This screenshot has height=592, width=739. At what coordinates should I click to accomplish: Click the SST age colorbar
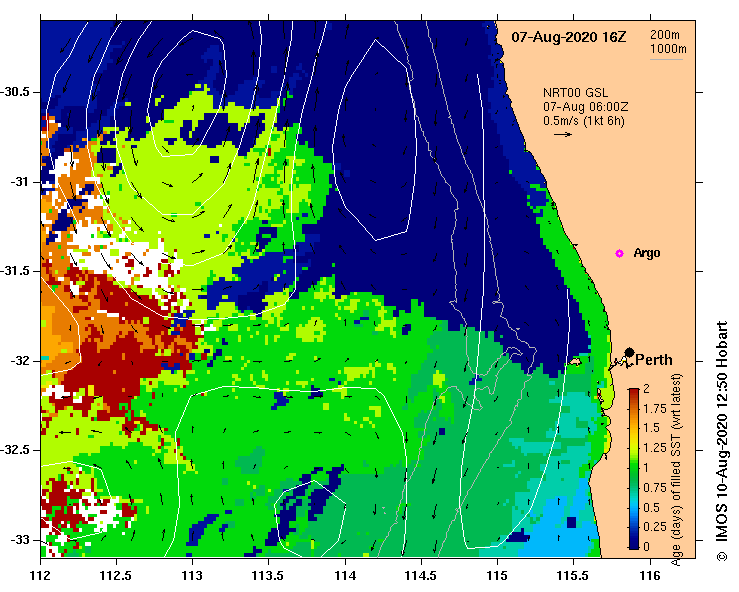coord(634,469)
